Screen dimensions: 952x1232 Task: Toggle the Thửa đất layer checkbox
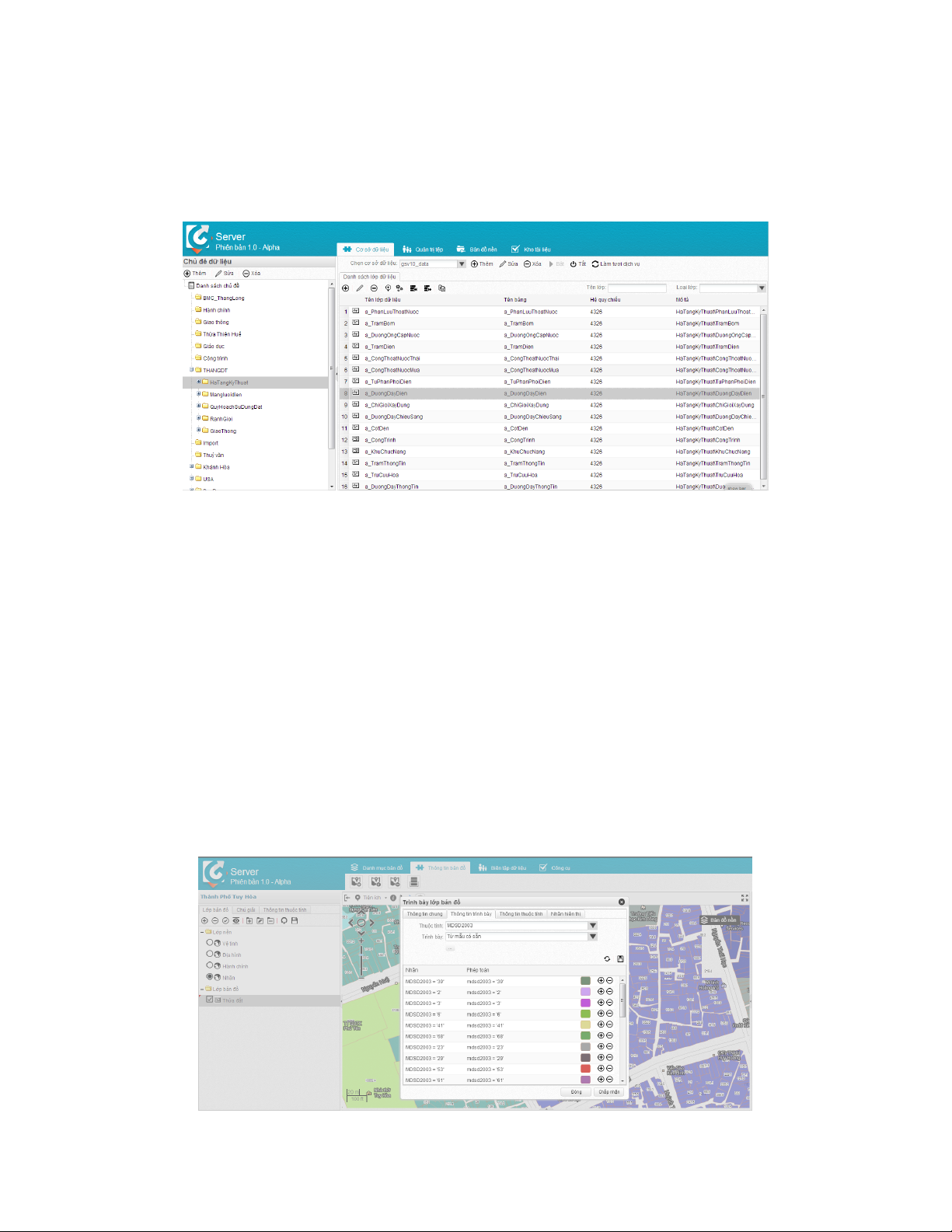(210, 1000)
